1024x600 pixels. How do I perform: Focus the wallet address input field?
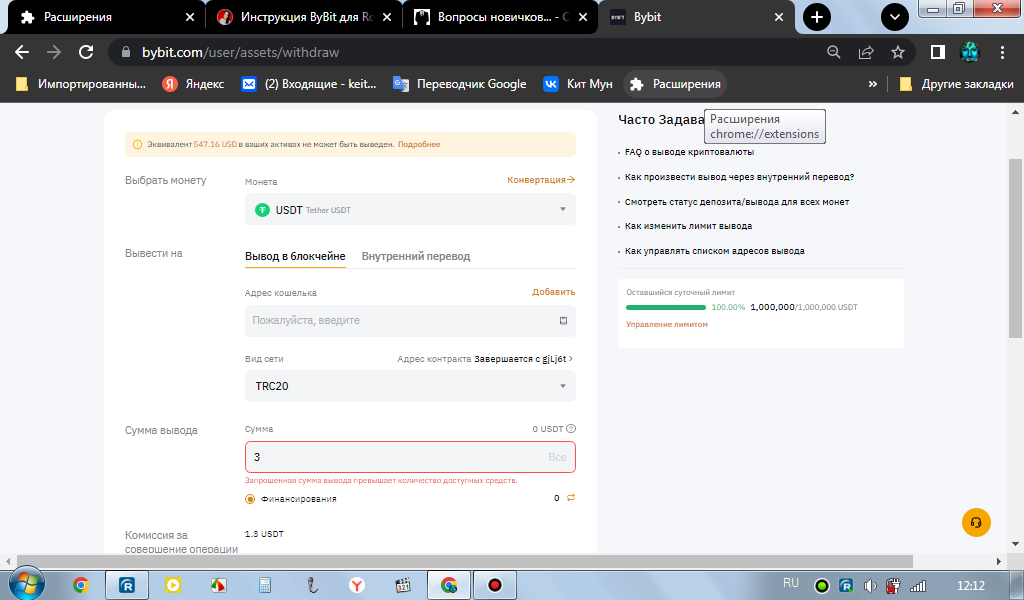(410, 321)
